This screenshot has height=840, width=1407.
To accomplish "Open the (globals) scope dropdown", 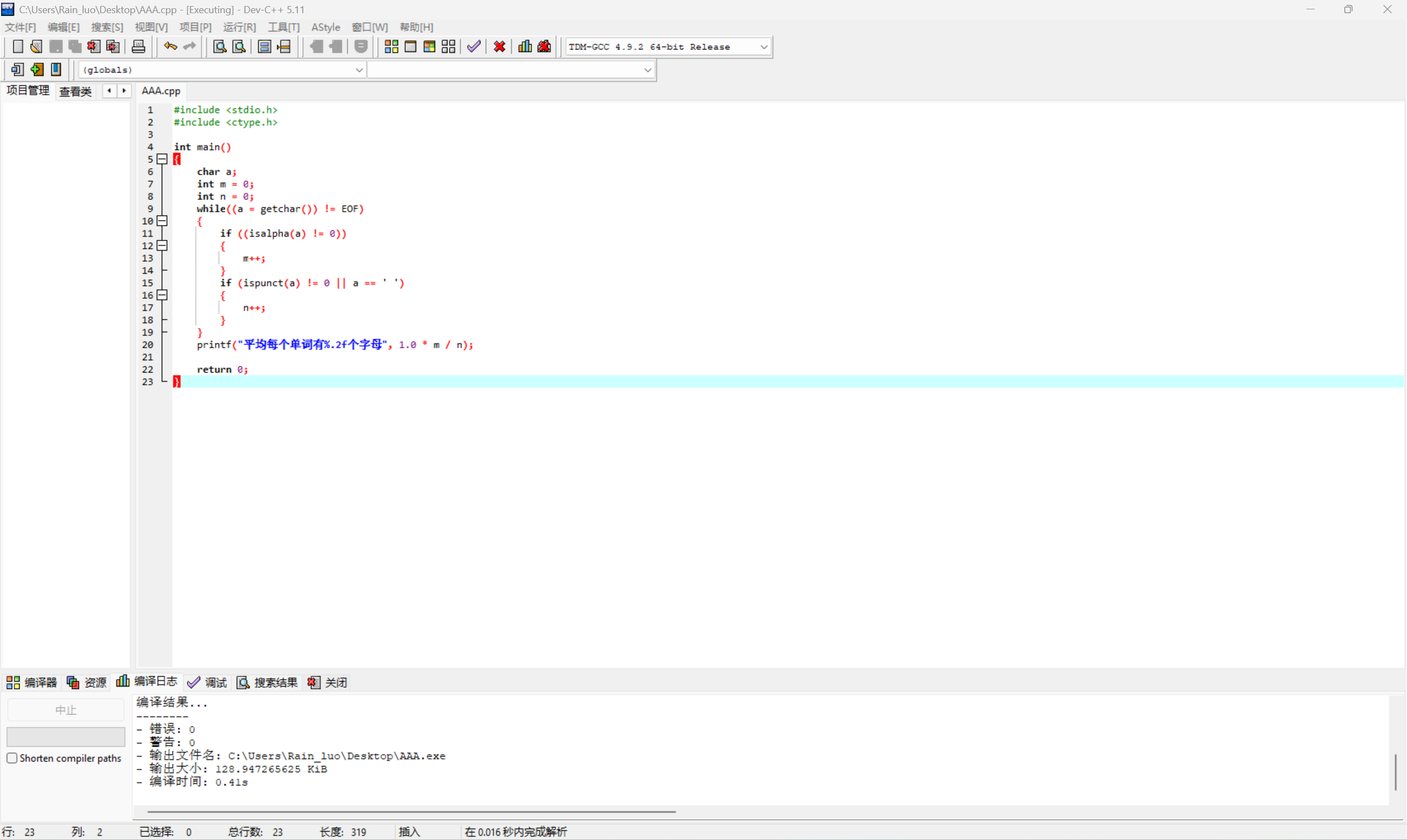I will (358, 70).
